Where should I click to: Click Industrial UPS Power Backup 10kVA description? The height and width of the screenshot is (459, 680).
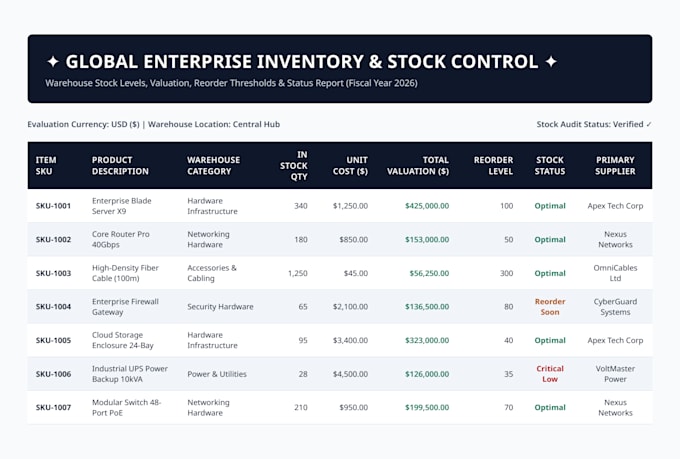(130, 374)
